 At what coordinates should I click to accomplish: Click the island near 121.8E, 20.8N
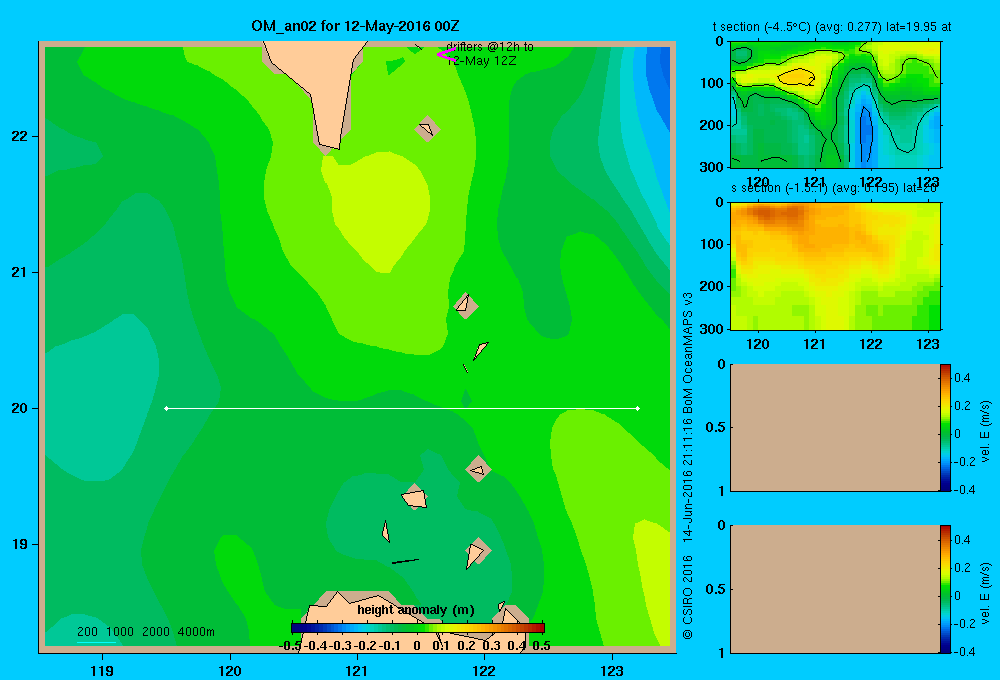pos(466,306)
